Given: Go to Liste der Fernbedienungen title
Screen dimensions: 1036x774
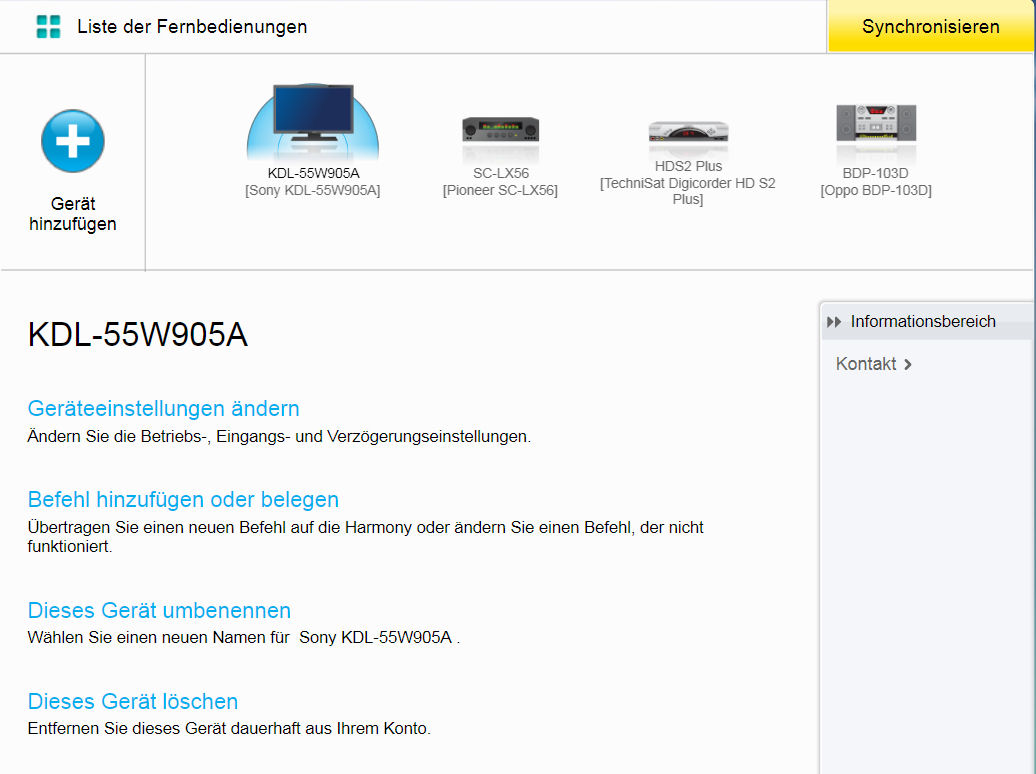Looking at the screenshot, I should (192, 27).
